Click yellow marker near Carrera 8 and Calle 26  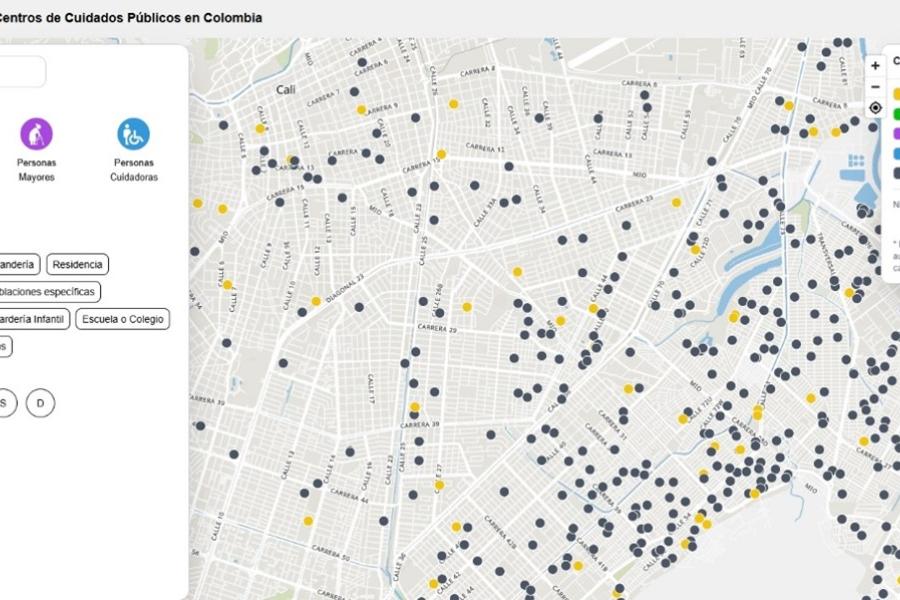(453, 104)
